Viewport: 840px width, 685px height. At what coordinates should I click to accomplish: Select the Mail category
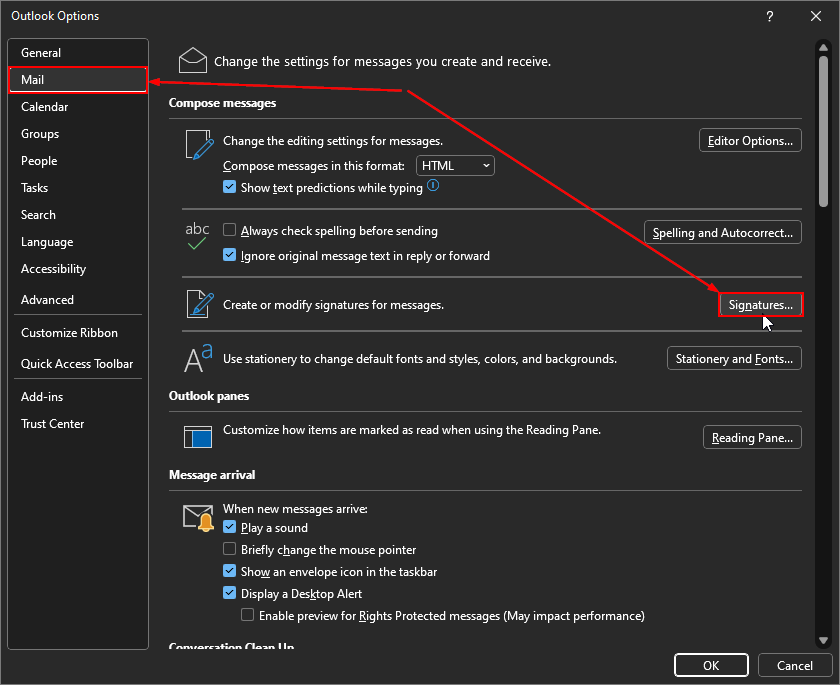point(78,80)
